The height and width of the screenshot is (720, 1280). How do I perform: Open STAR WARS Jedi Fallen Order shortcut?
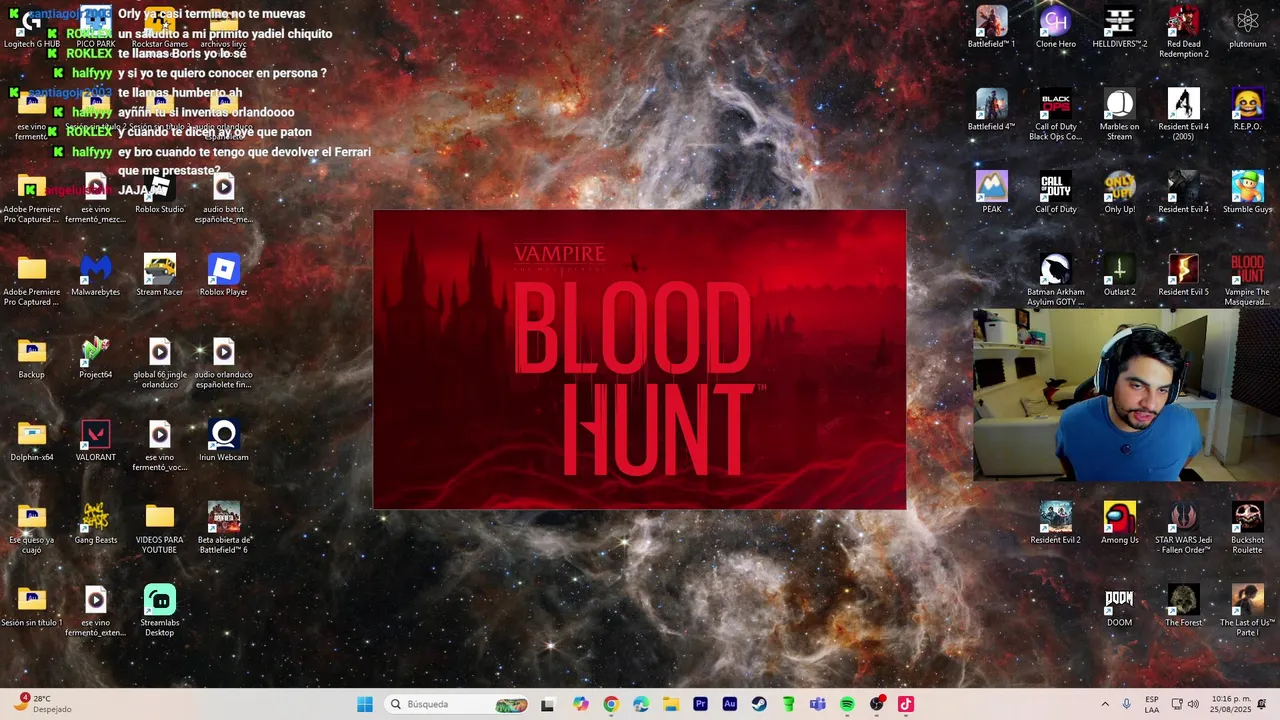(1183, 527)
